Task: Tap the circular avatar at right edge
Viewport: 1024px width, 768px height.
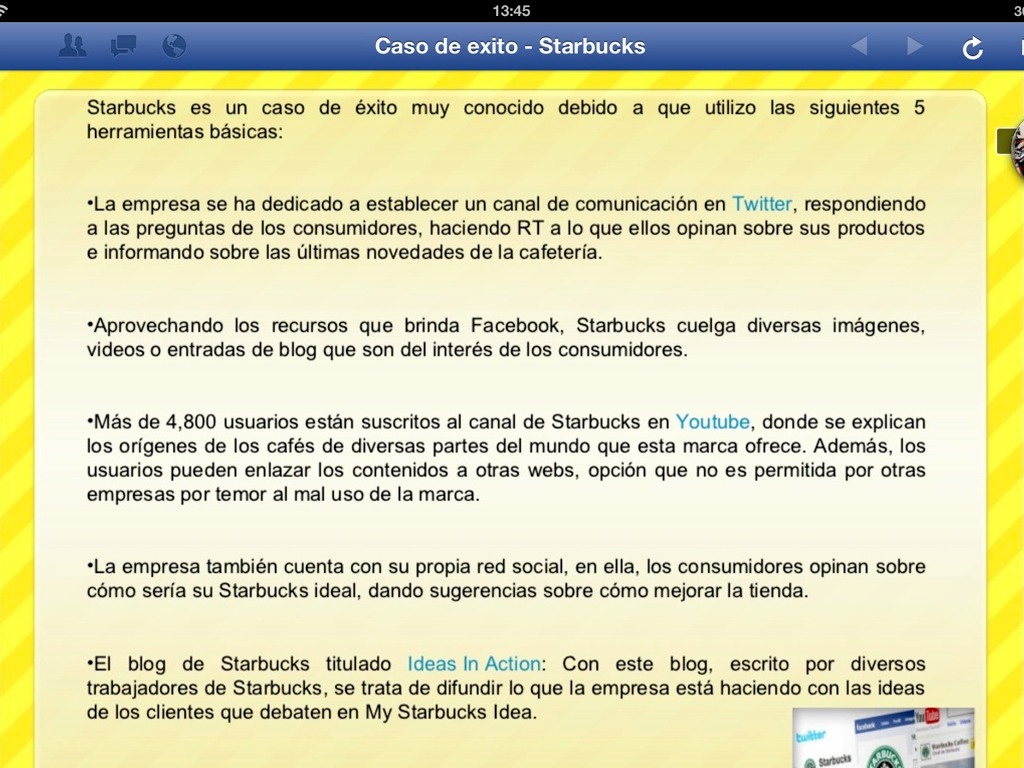Action: [x=1018, y=148]
